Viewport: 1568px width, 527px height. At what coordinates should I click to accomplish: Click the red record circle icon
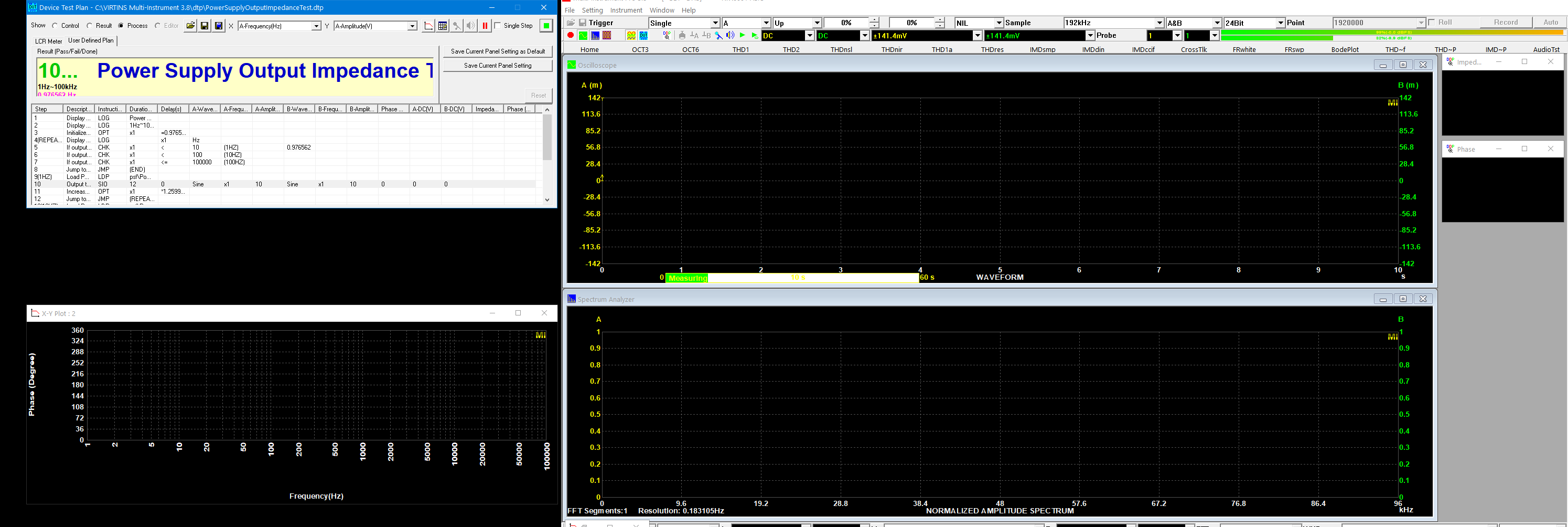click(571, 35)
